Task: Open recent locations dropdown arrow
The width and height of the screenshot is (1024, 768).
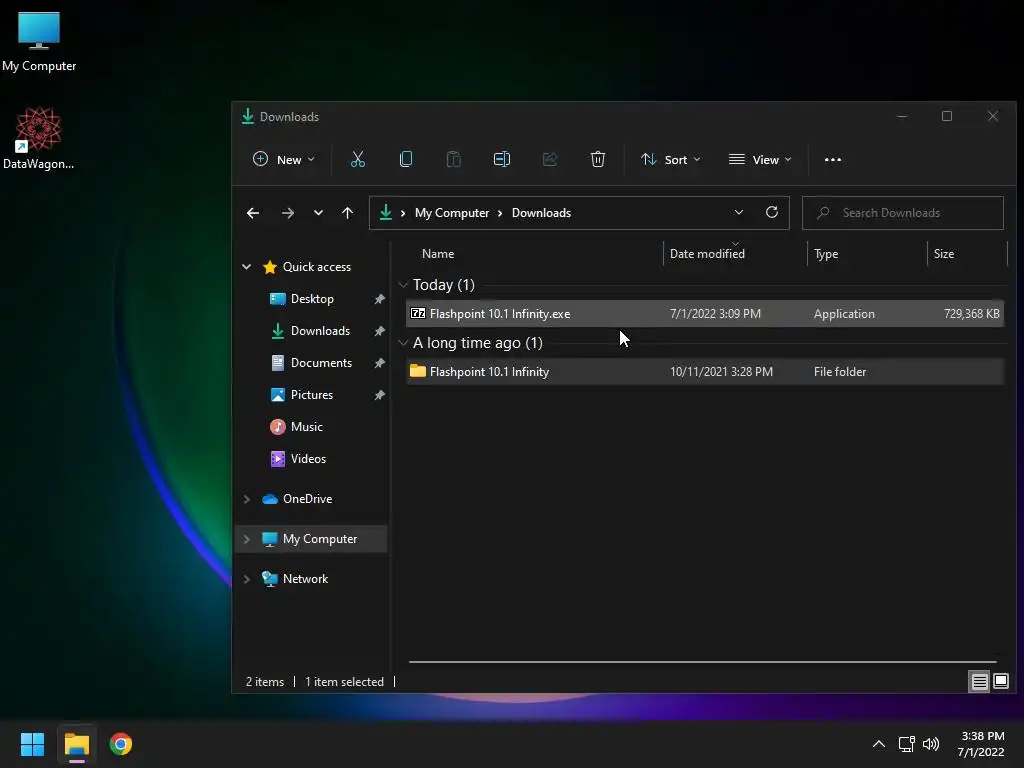Action: coord(318,213)
